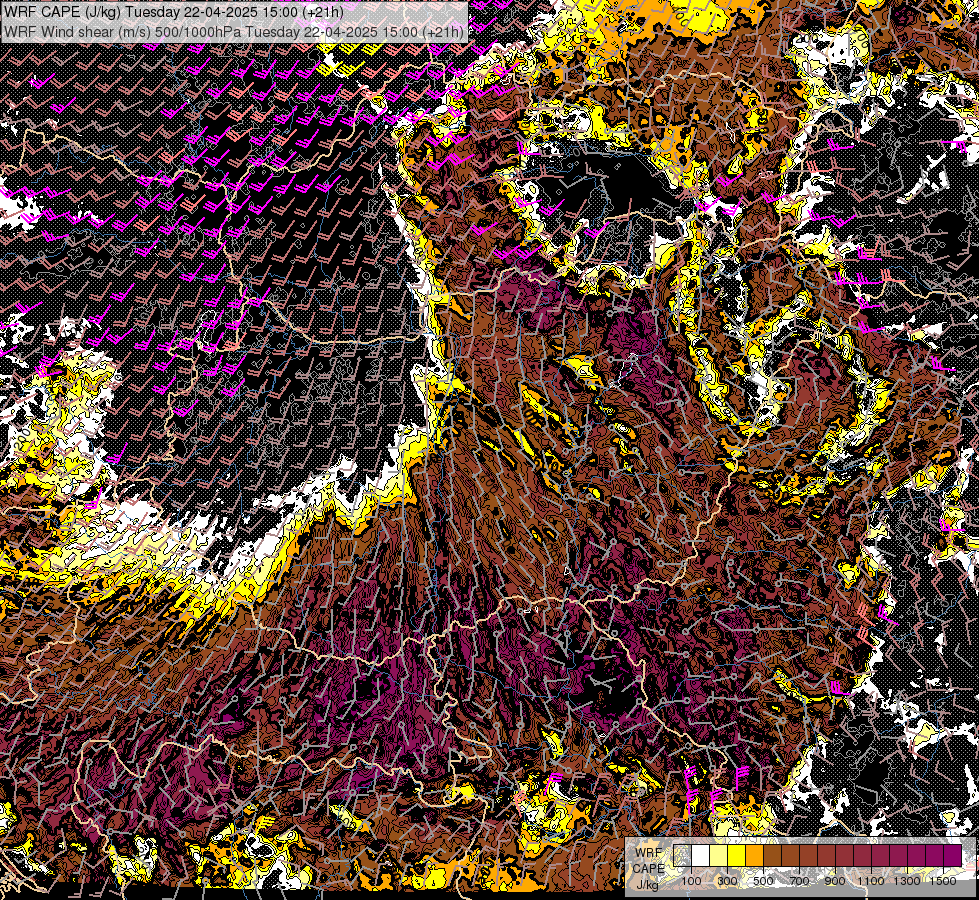Click the legend value 100
The height and width of the screenshot is (900, 979).
point(691,881)
